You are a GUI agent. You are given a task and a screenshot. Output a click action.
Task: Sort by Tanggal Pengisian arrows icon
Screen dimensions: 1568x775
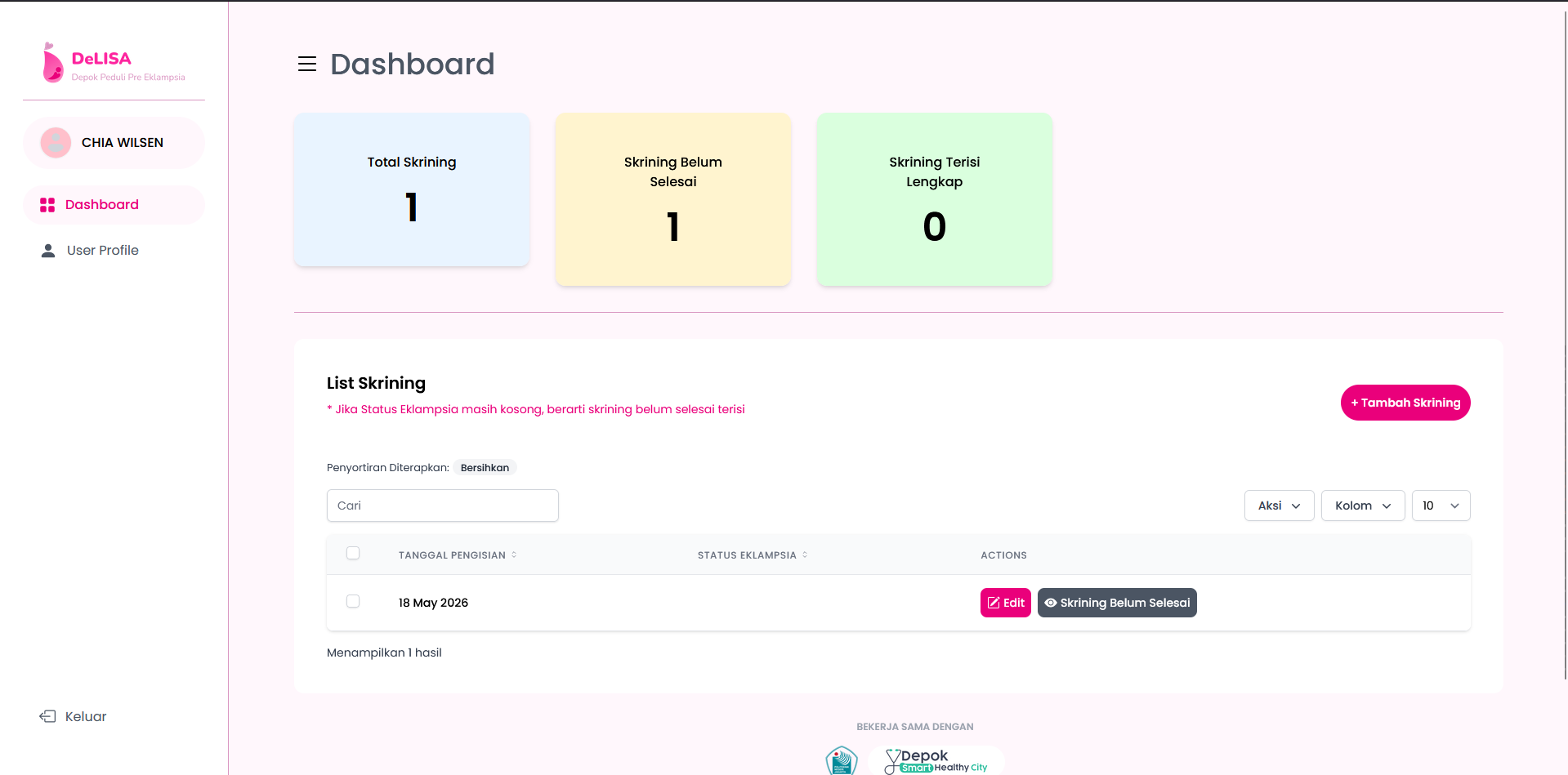click(514, 555)
